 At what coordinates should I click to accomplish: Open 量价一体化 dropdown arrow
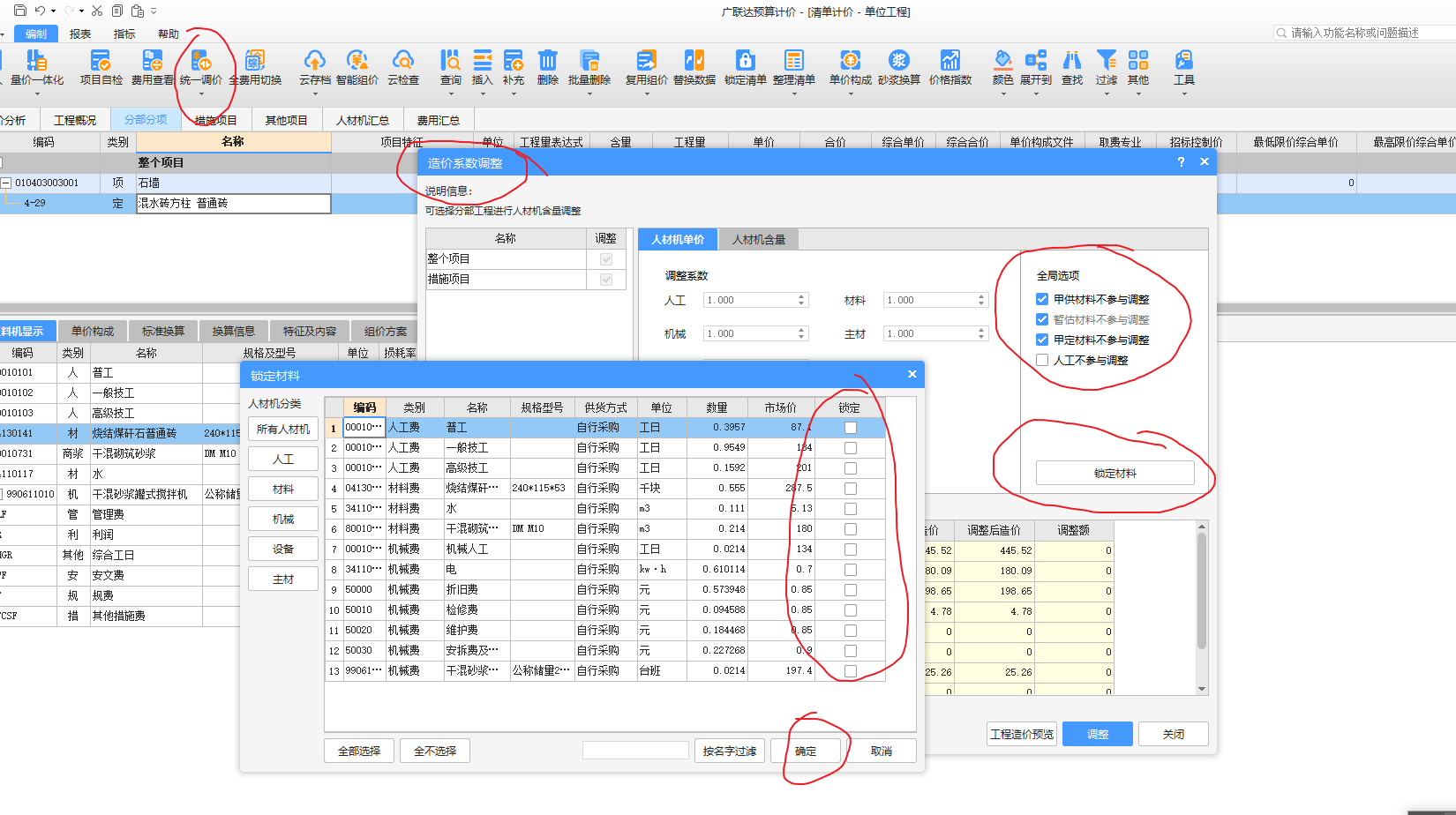[x=36, y=93]
